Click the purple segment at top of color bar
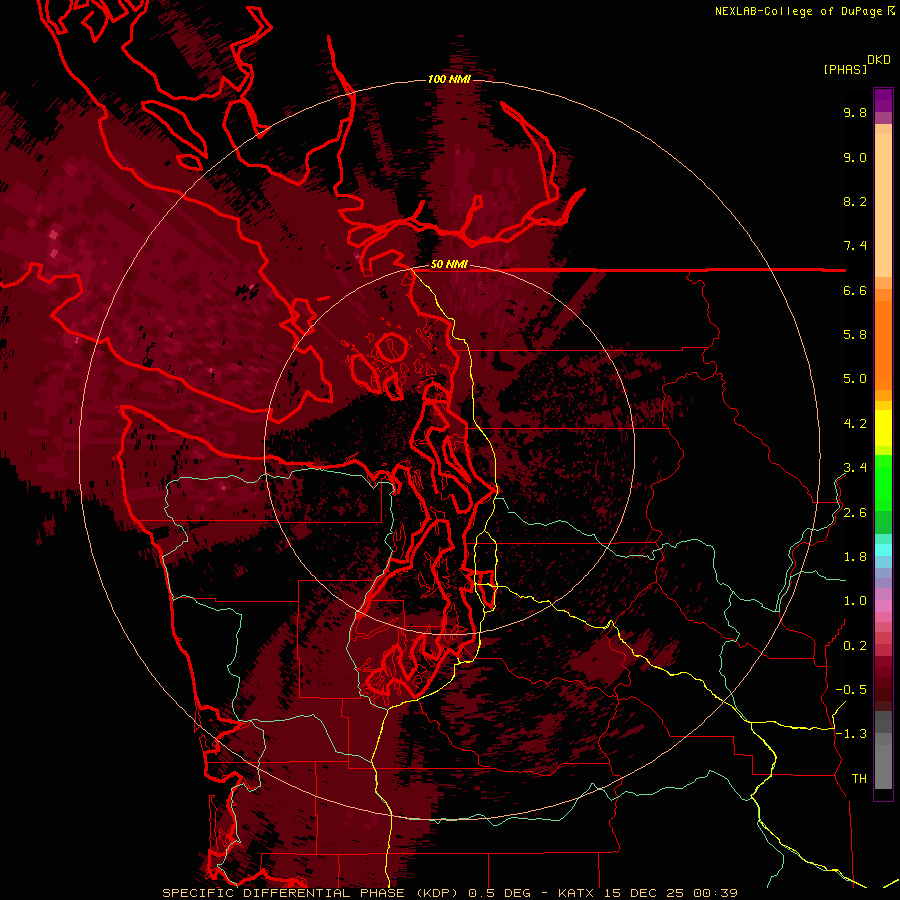This screenshot has height=900, width=900. (x=883, y=100)
